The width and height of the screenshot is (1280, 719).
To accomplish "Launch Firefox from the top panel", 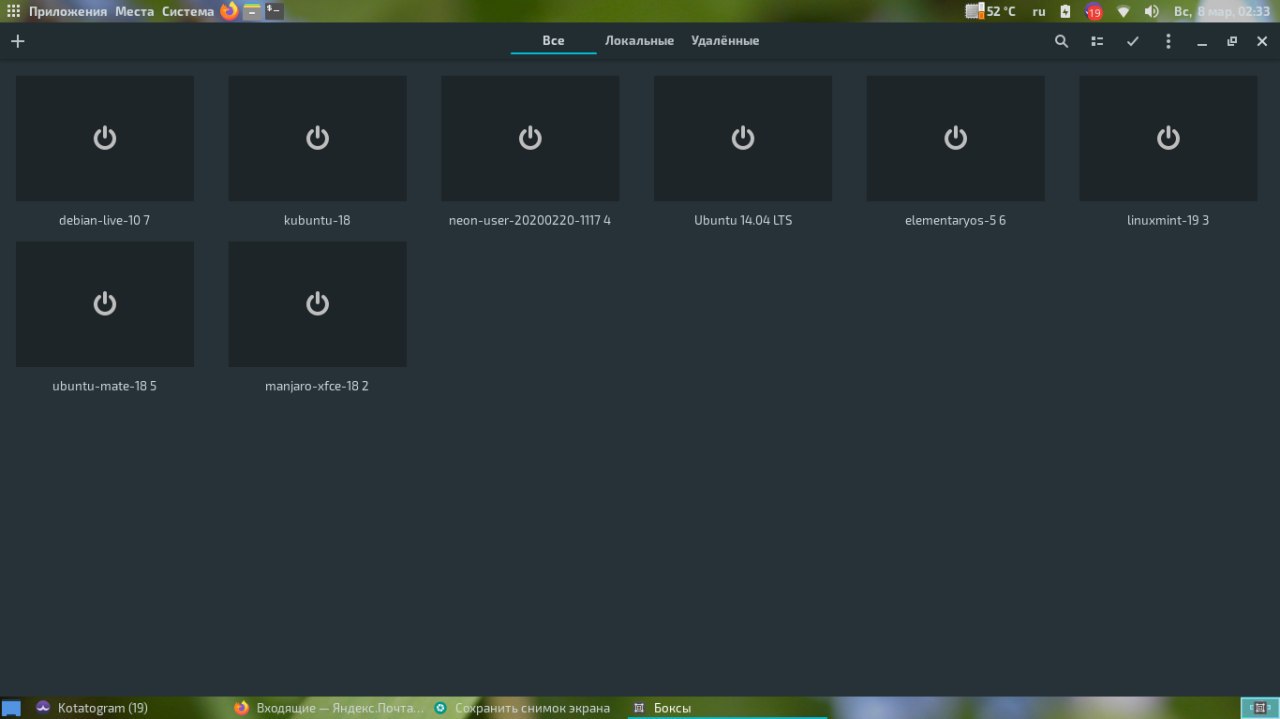I will [229, 12].
